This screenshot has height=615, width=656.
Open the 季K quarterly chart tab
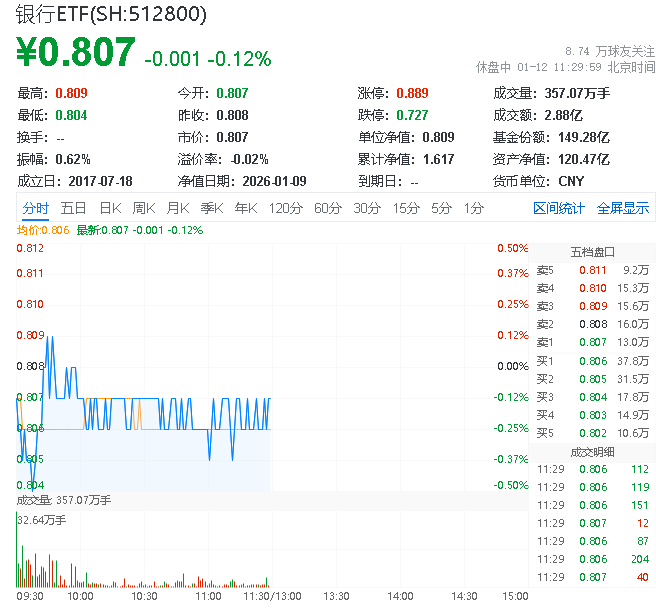point(211,208)
